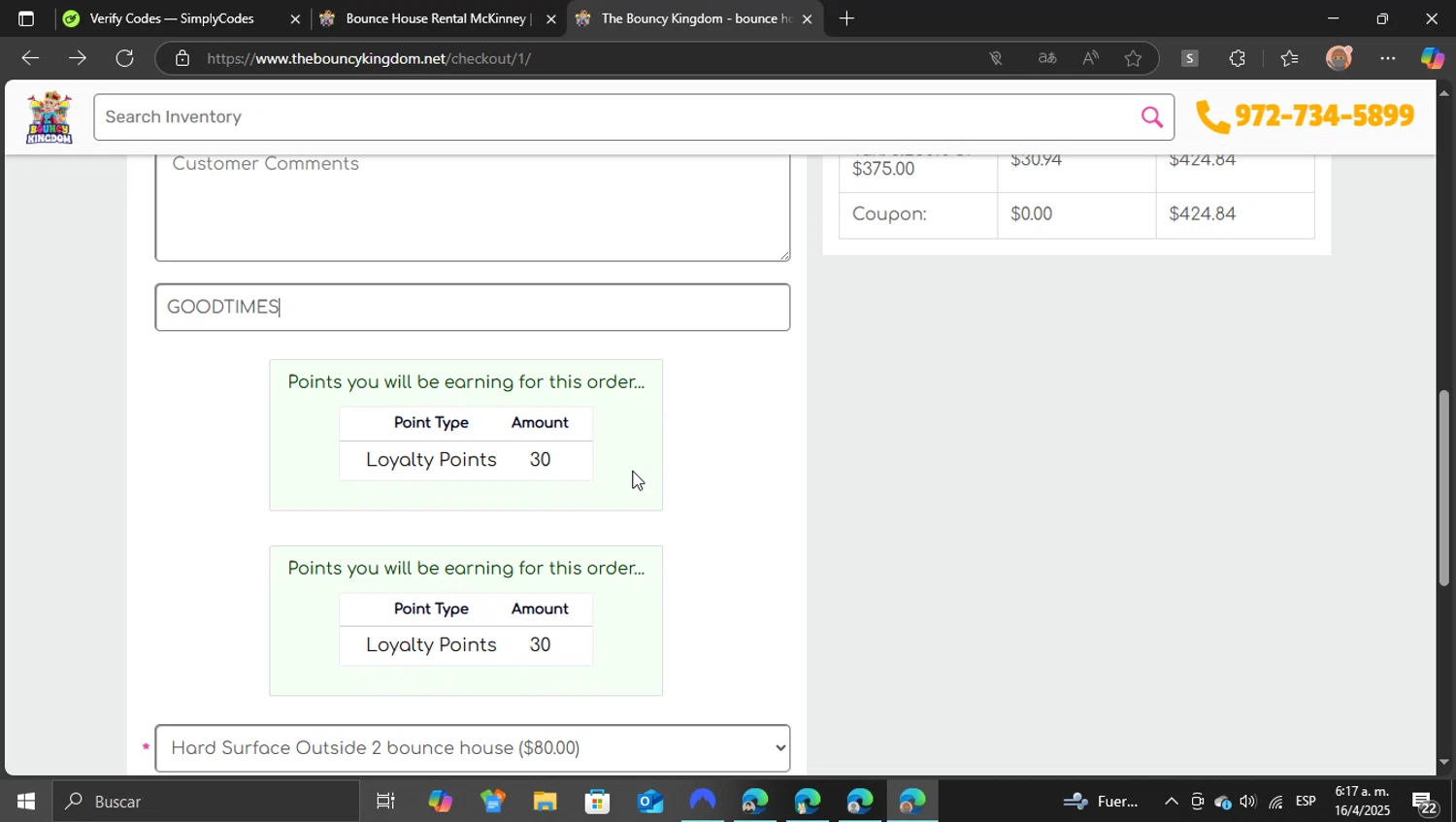This screenshot has width=1456, height=822.
Task: Click the translate page icon
Action: [x=1046, y=58]
